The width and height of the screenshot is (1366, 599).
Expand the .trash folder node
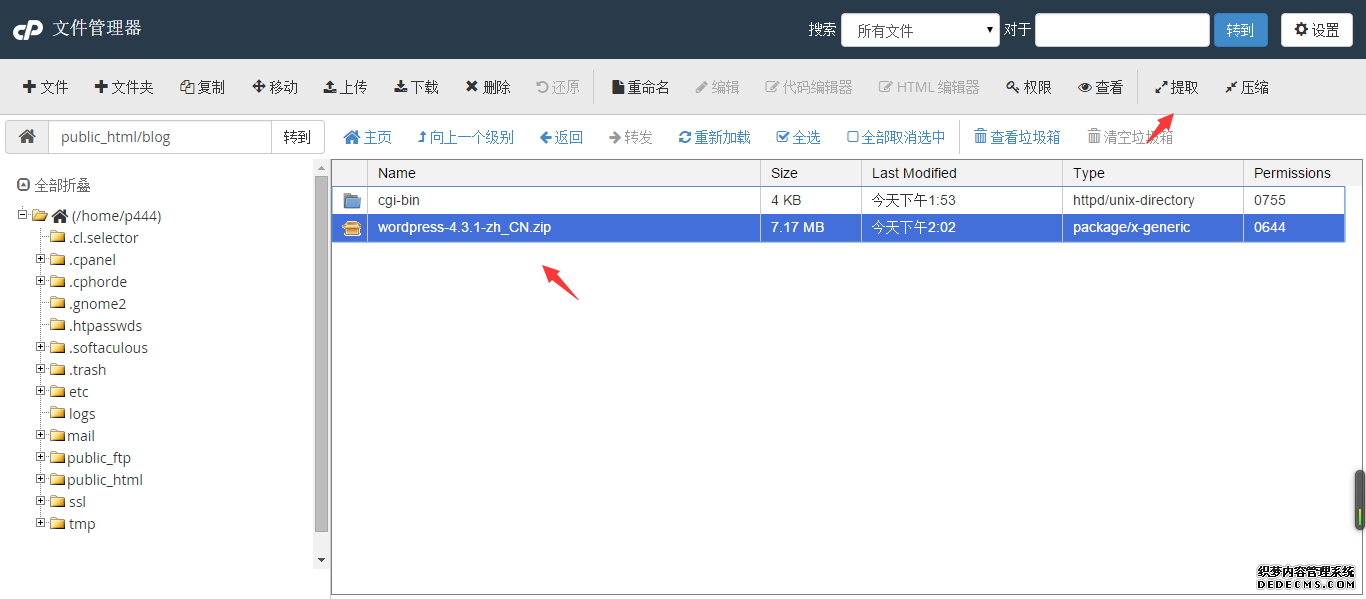pyautogui.click(x=41, y=369)
